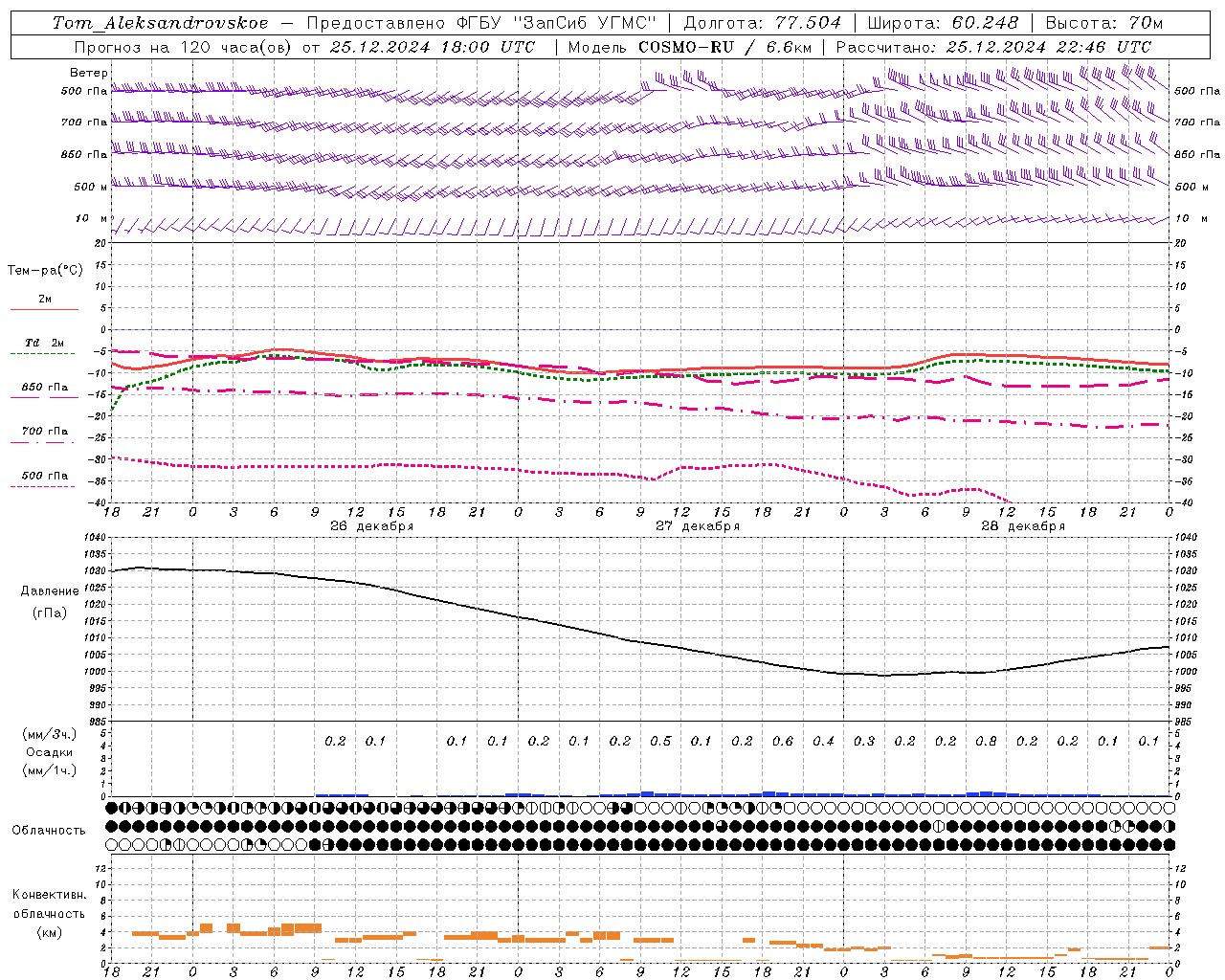Screen dimensions: 1225x980
Task: Select the longitude value Долгота: 77.504
Action: tap(762, 23)
